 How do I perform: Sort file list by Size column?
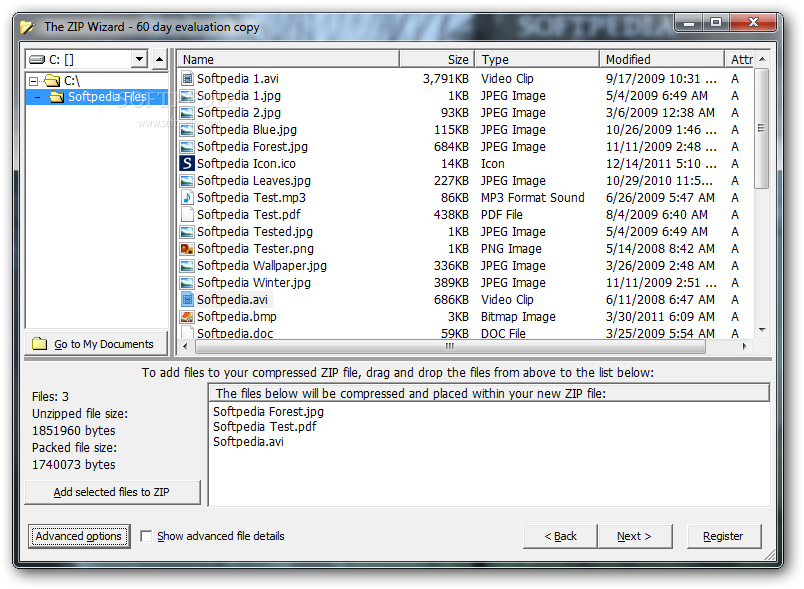[x=437, y=59]
